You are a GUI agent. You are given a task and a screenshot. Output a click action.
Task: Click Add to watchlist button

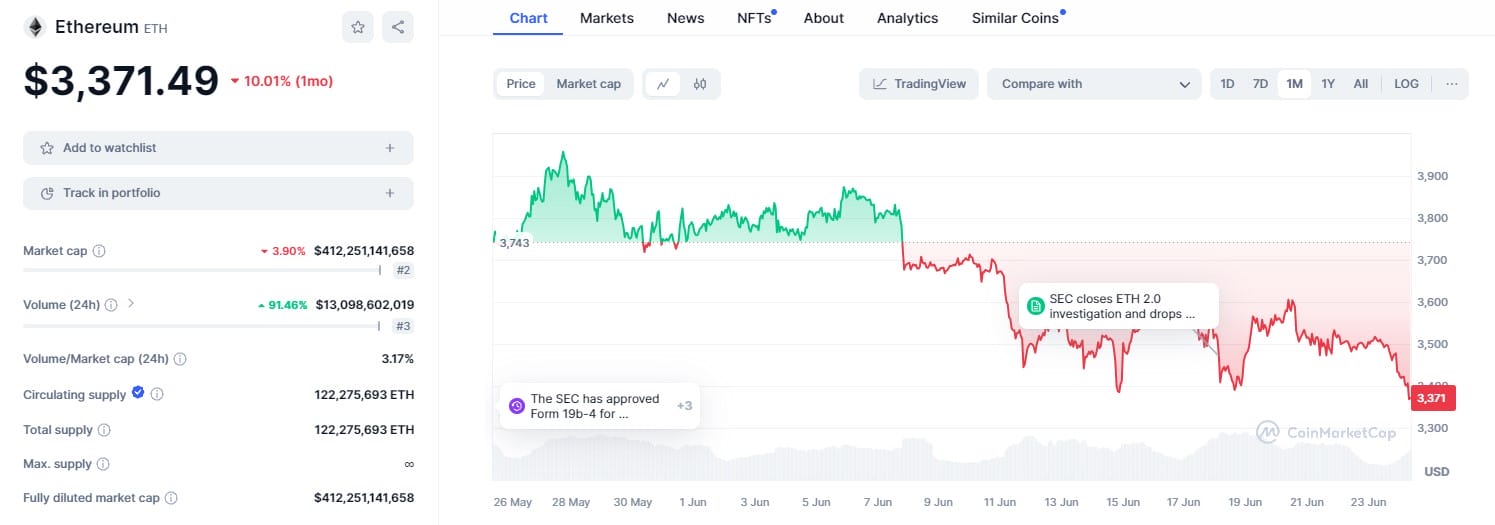click(x=218, y=148)
